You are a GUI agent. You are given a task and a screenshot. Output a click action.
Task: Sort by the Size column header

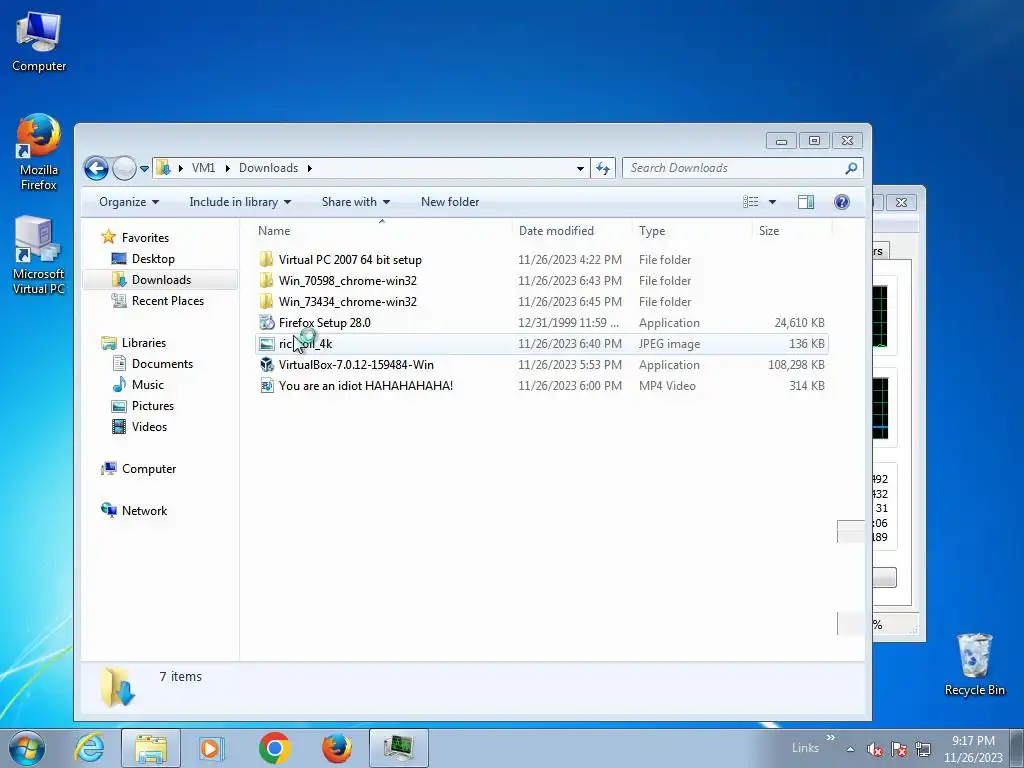[x=792, y=231]
